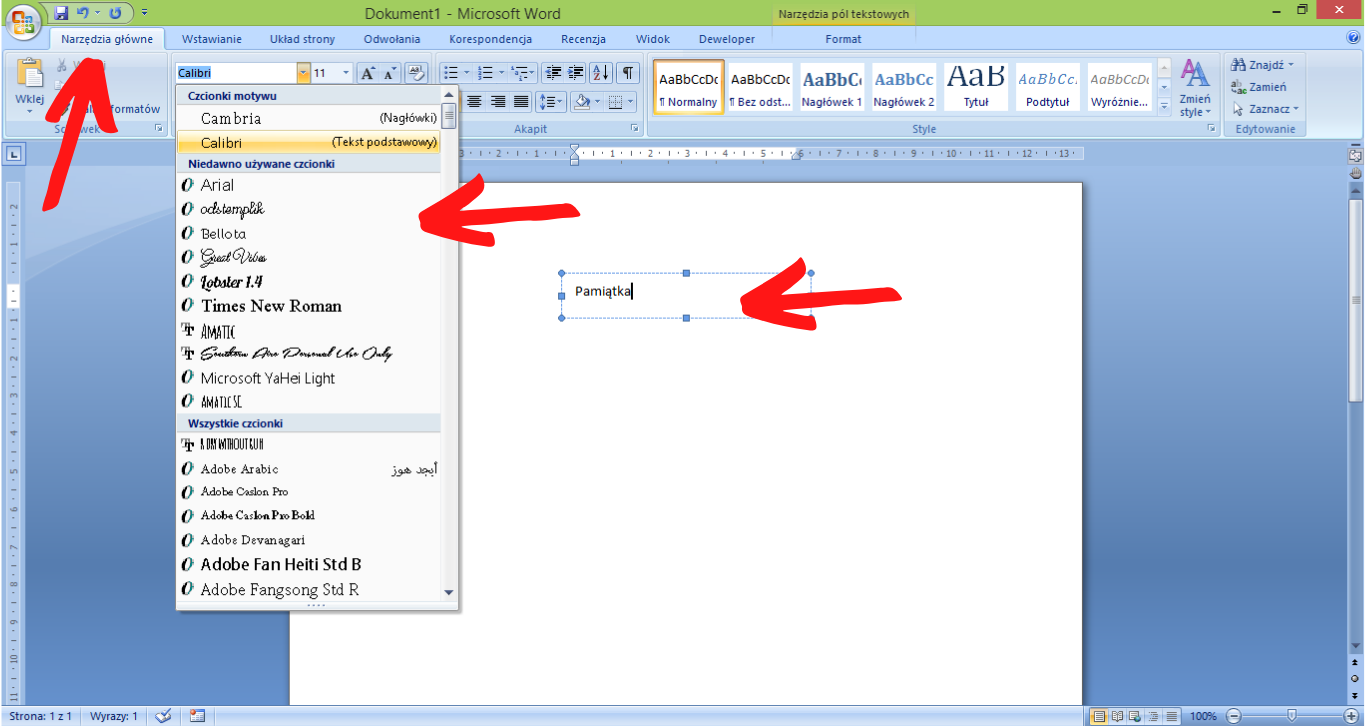Open the Odwołania tab
The width and height of the screenshot is (1366, 726).
[392, 39]
